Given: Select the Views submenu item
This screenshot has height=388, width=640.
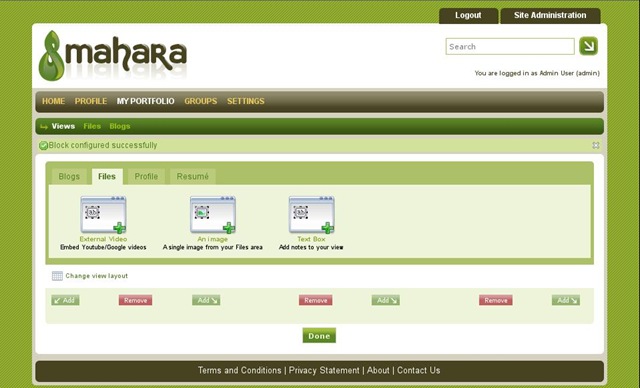Looking at the screenshot, I should click(63, 126).
